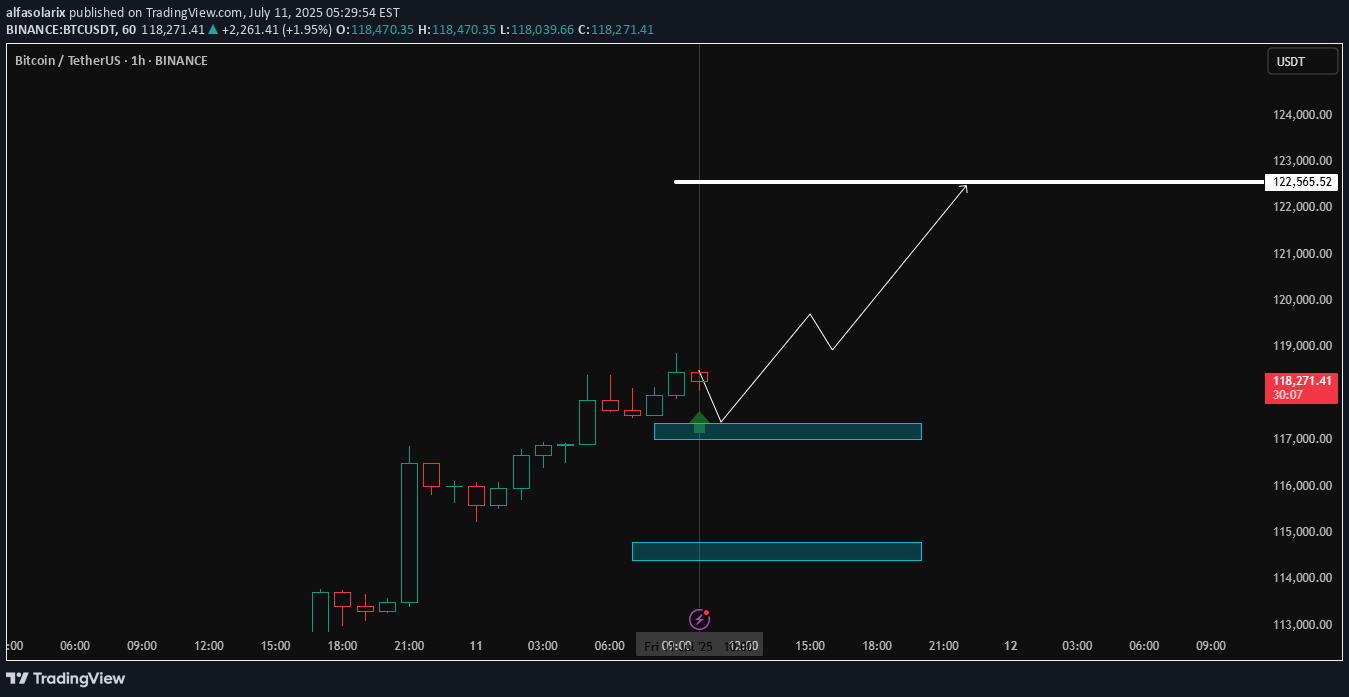Click the 117,000.00 price axis label
Viewport: 1349px width, 697px height.
pos(1302,439)
